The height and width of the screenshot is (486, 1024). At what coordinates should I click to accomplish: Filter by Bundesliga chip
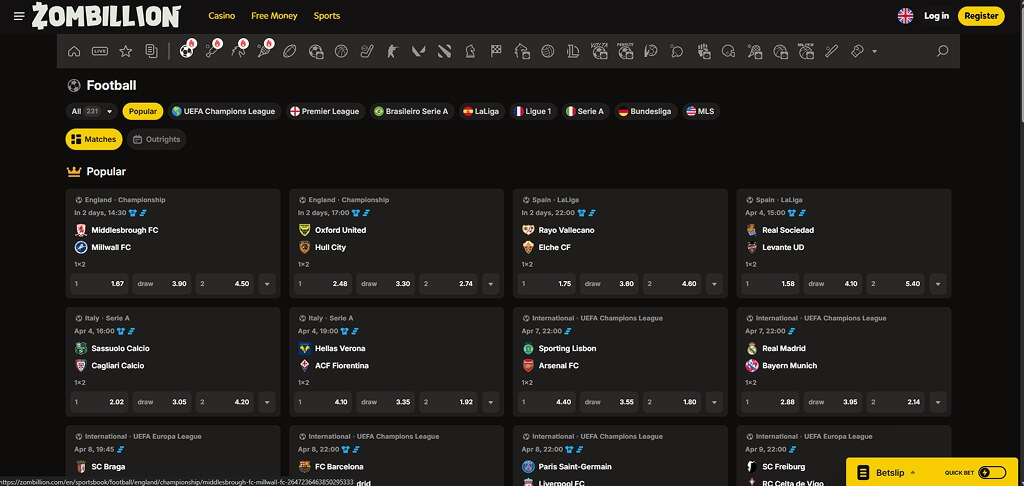click(x=645, y=111)
